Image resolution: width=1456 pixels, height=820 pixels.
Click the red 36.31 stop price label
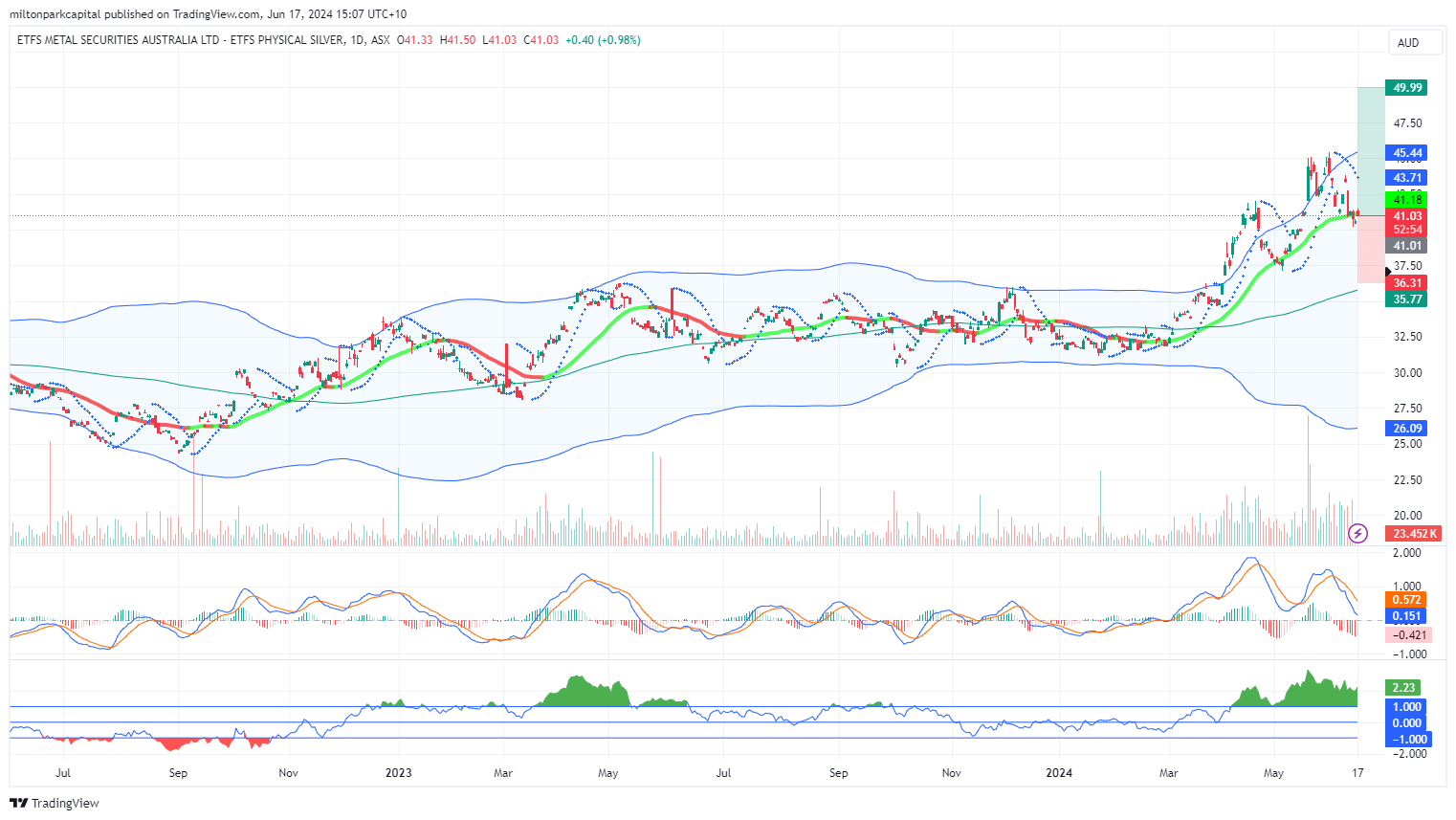point(1406,283)
